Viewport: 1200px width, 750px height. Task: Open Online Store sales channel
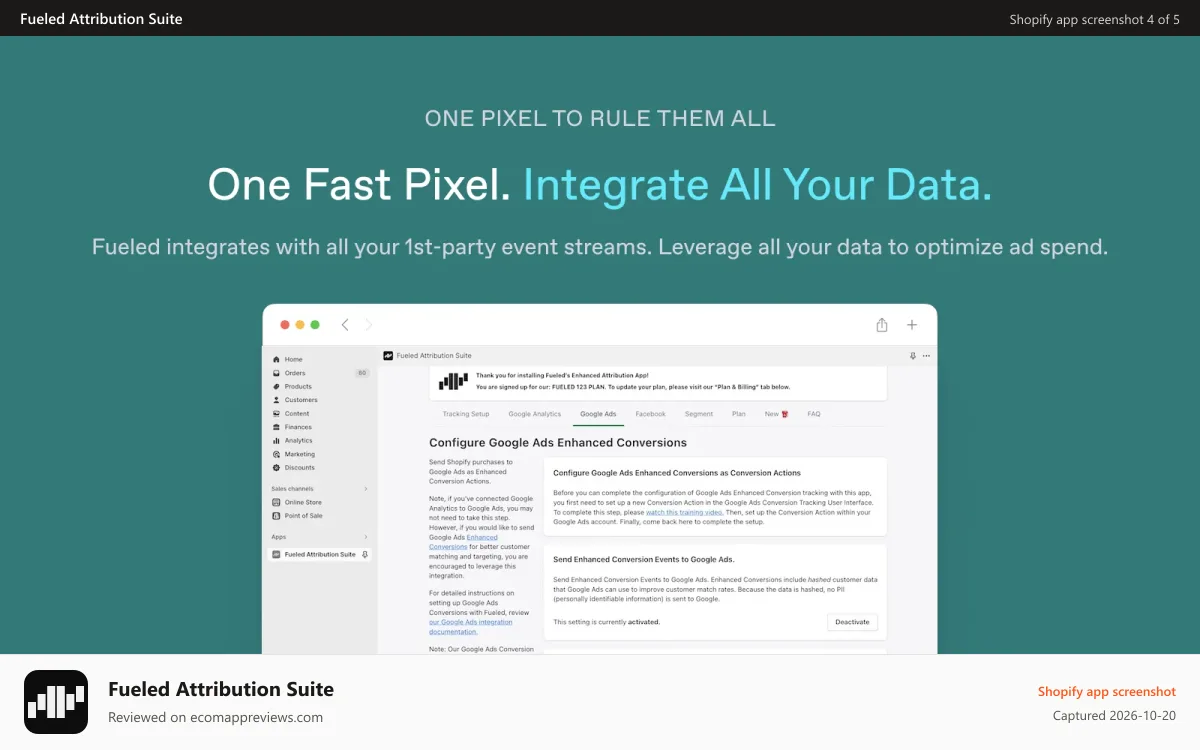coord(303,502)
